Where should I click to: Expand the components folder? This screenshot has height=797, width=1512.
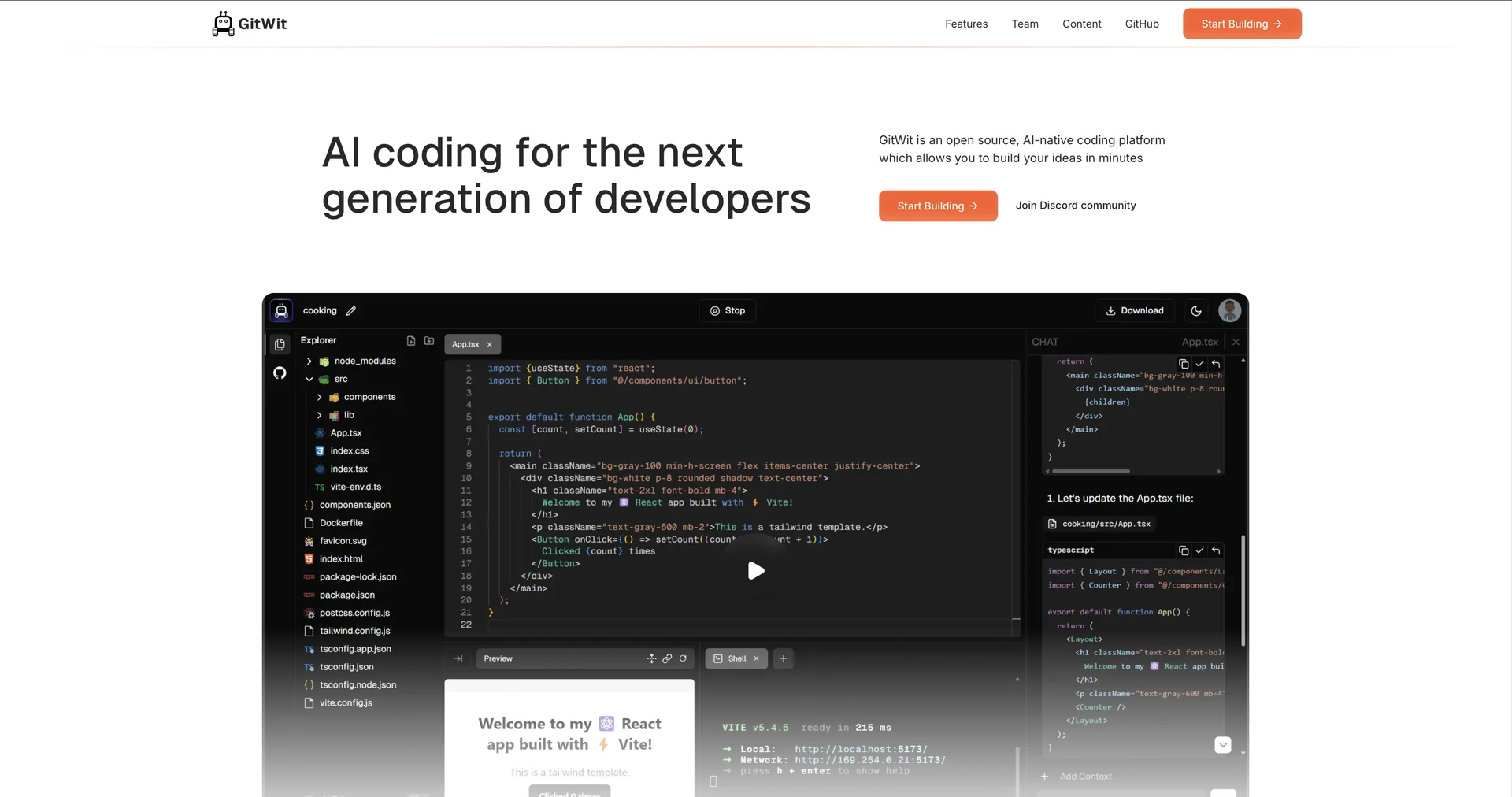tap(319, 398)
